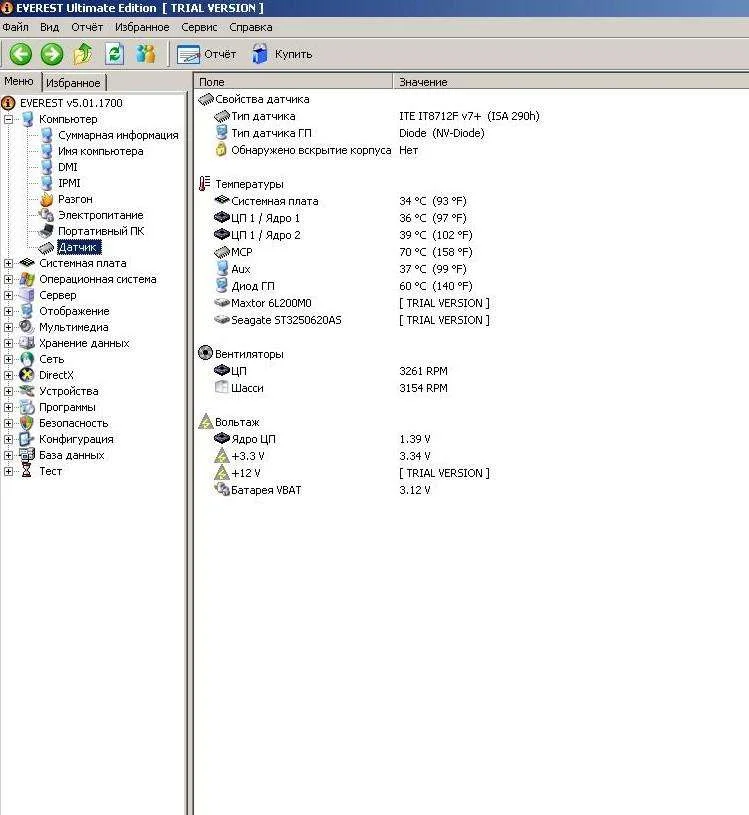Expand the Системная плата tree node
This screenshot has width=749, height=815.
tap(8, 264)
